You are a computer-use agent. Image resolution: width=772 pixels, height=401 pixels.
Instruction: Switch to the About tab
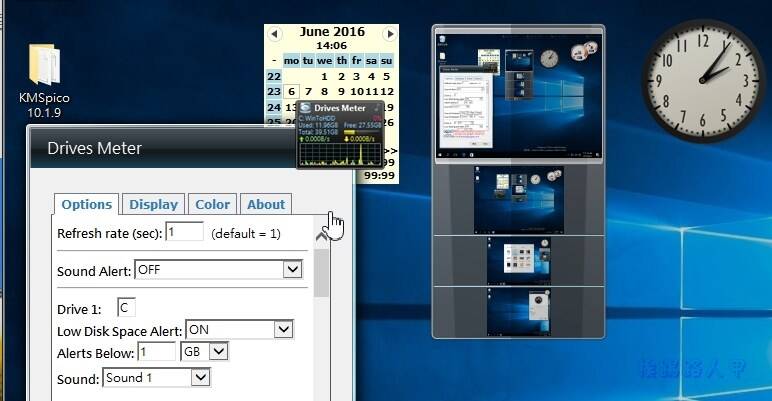click(x=266, y=204)
